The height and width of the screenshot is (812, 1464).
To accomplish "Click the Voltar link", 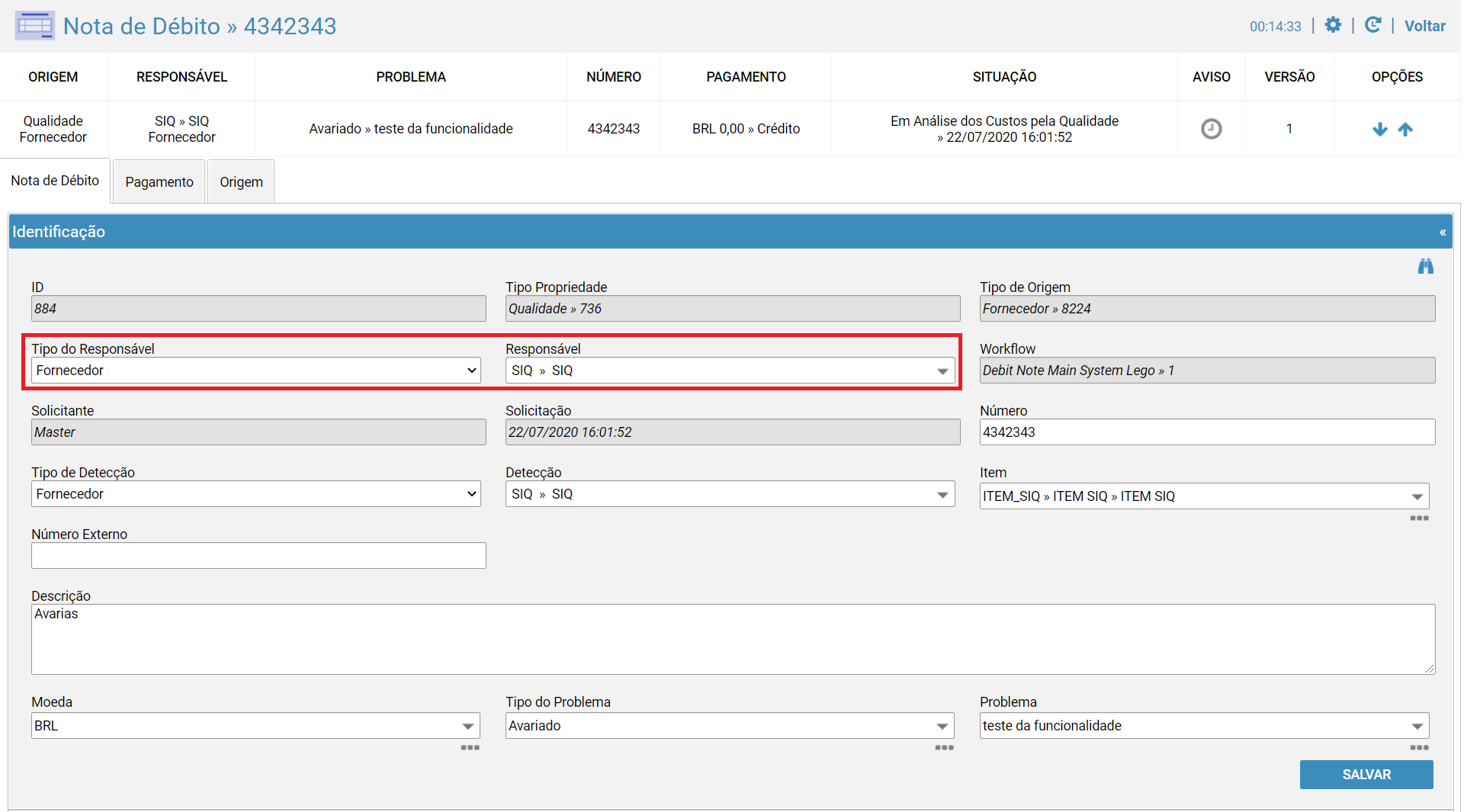I will [1424, 26].
